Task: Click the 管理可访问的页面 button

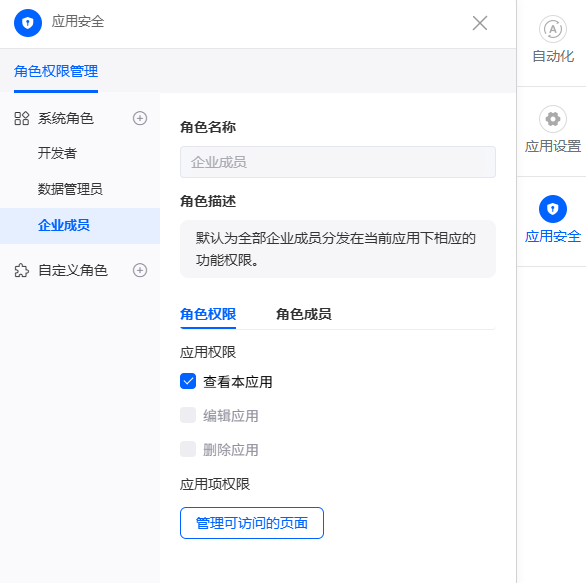Action: 252,523
